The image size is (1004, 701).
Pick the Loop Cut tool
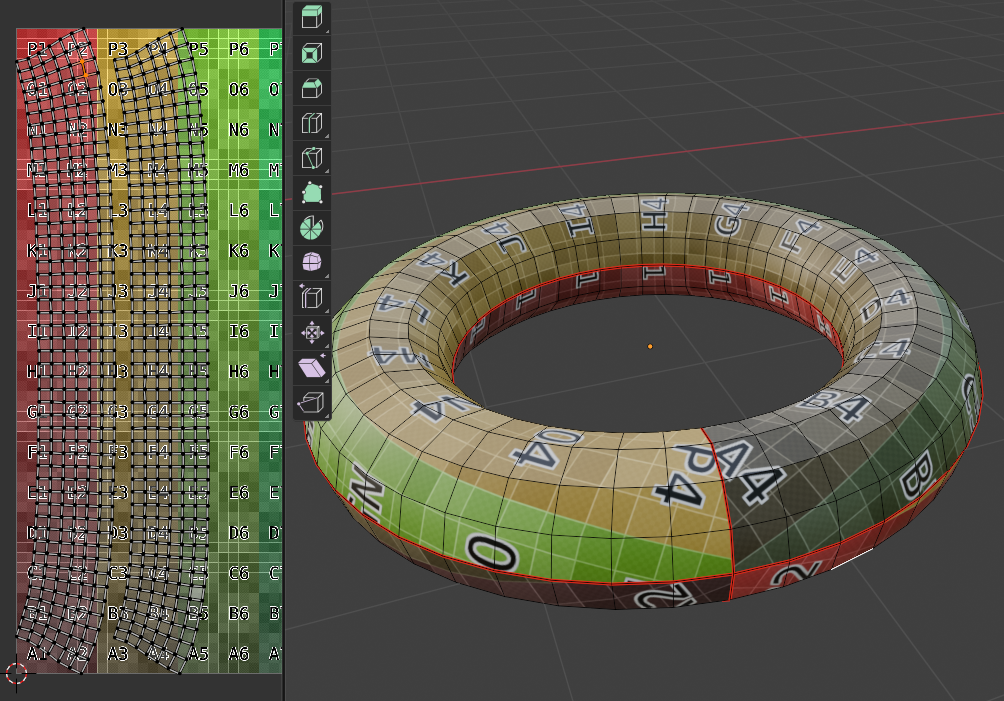[x=312, y=123]
